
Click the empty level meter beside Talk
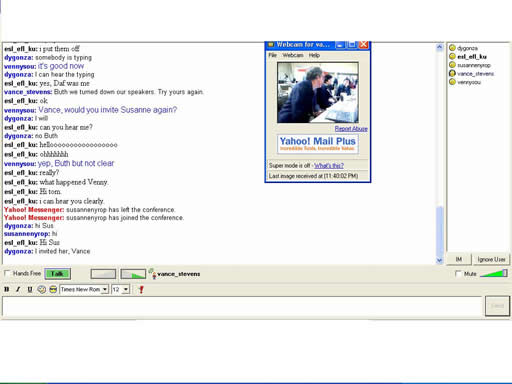click(103, 274)
